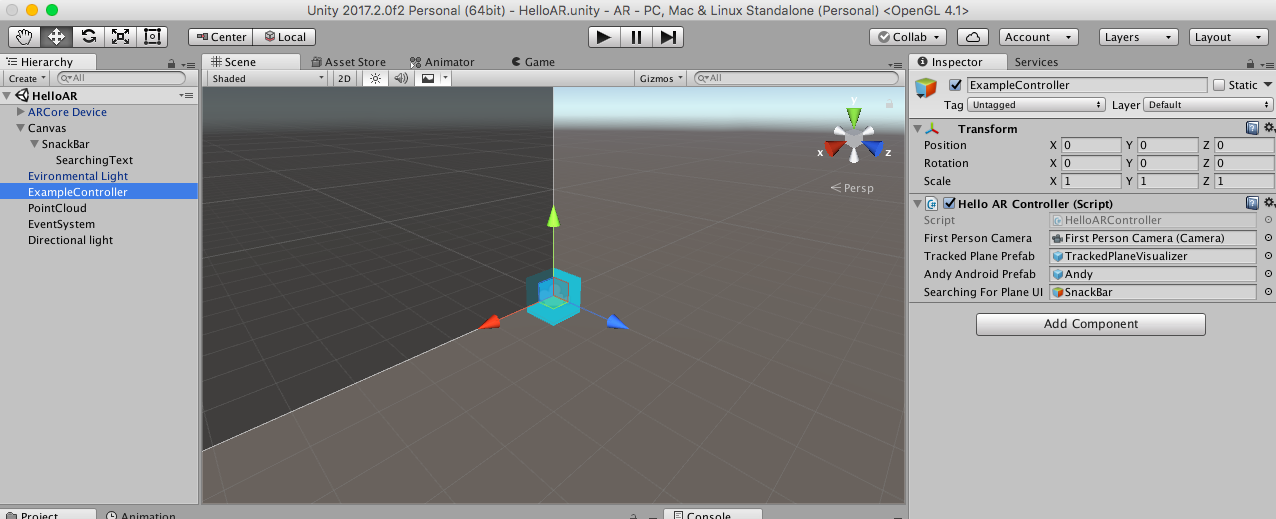Select SearchingText in Hierarchy
Screen dimensions: 1276x519
(94, 160)
